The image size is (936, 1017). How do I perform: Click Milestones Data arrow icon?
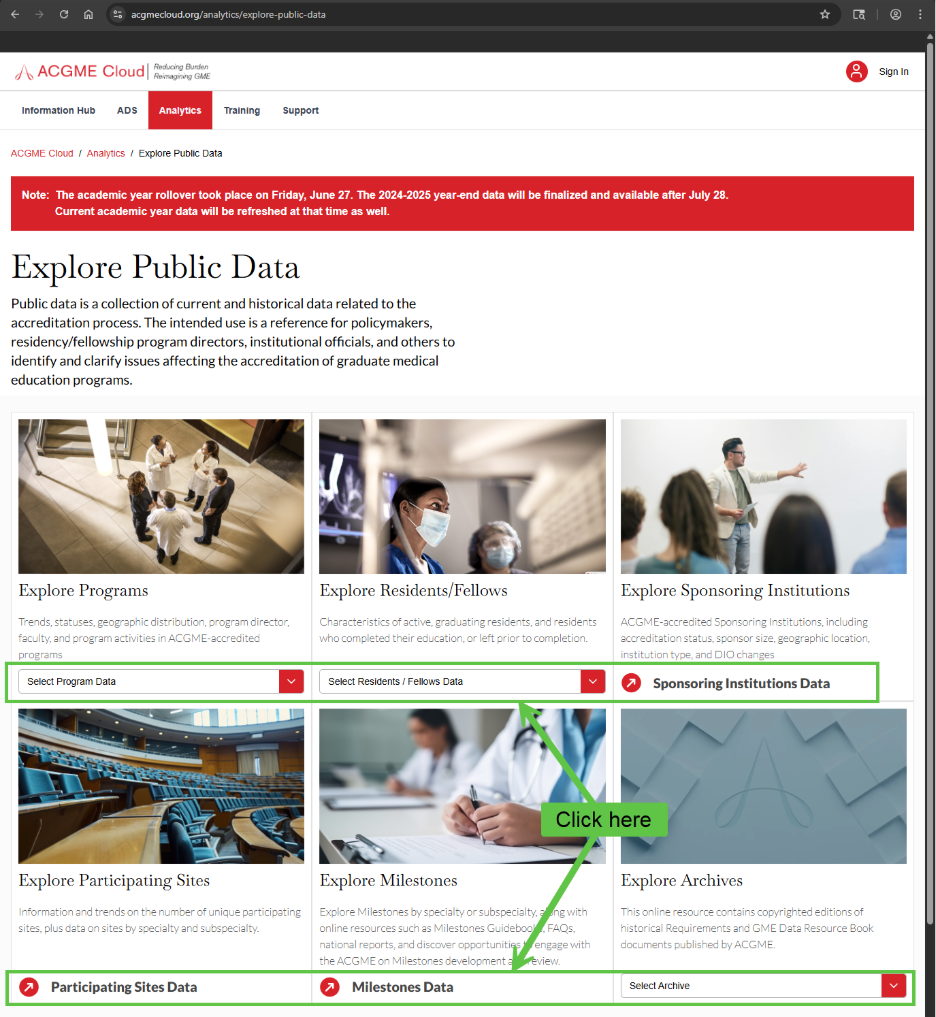point(330,987)
